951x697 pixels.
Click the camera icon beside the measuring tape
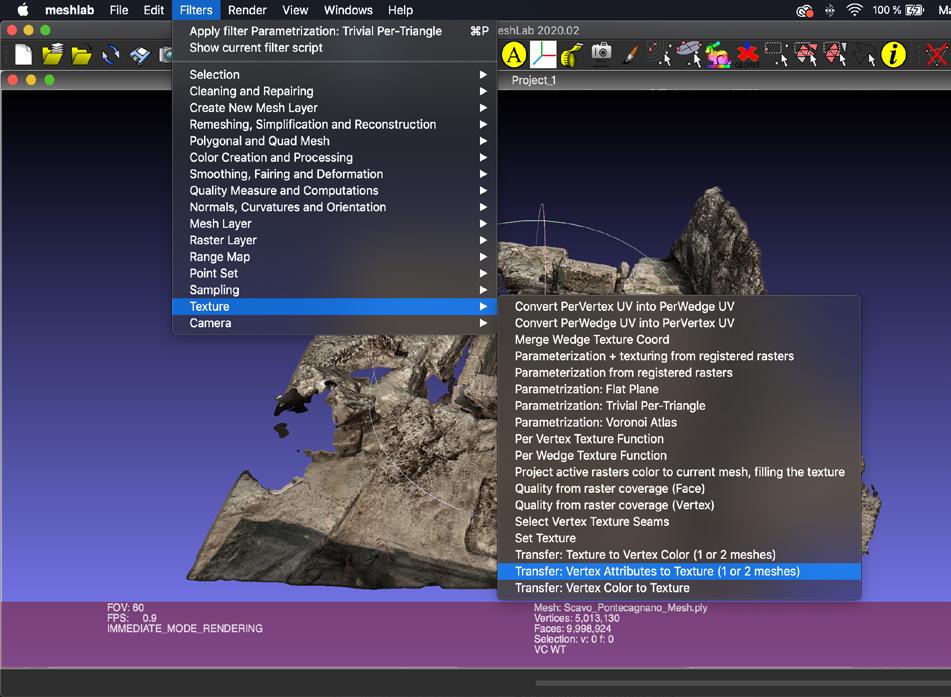click(601, 53)
